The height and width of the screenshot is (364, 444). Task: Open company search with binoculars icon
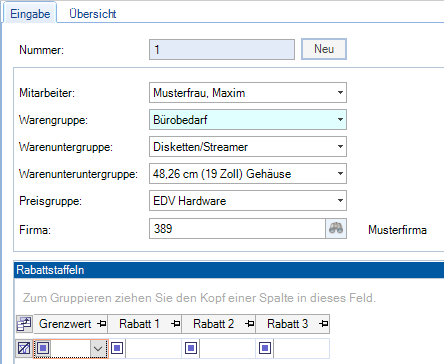pos(336,229)
